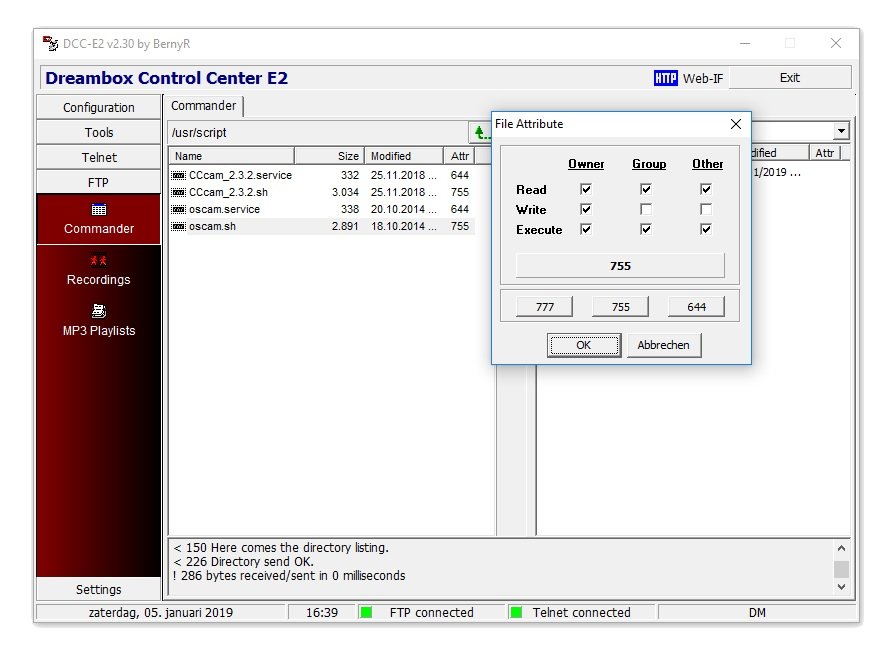Click log scrollbar up arrow
882x653 pixels.
click(842, 548)
